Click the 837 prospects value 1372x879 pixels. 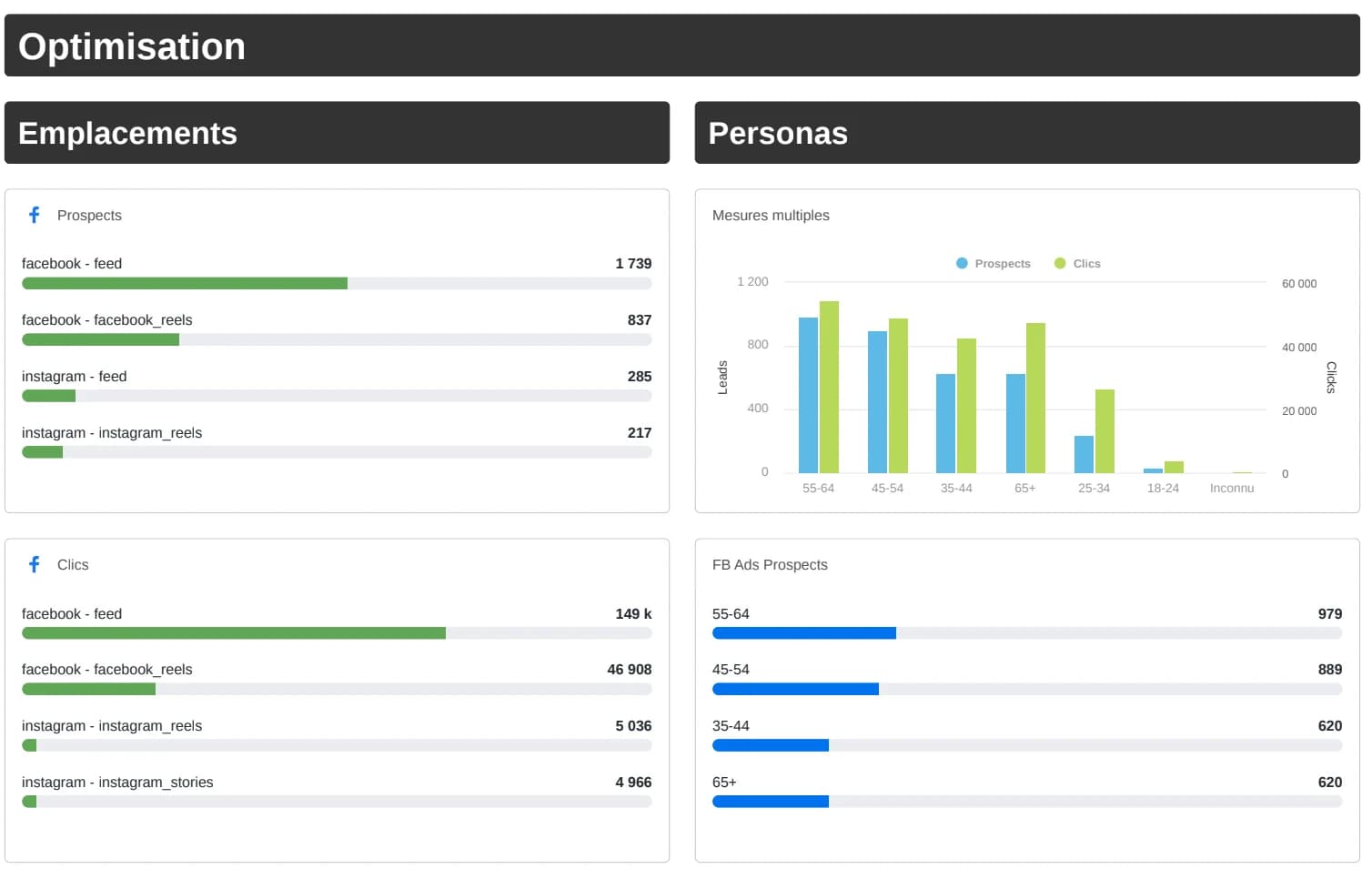(640, 319)
